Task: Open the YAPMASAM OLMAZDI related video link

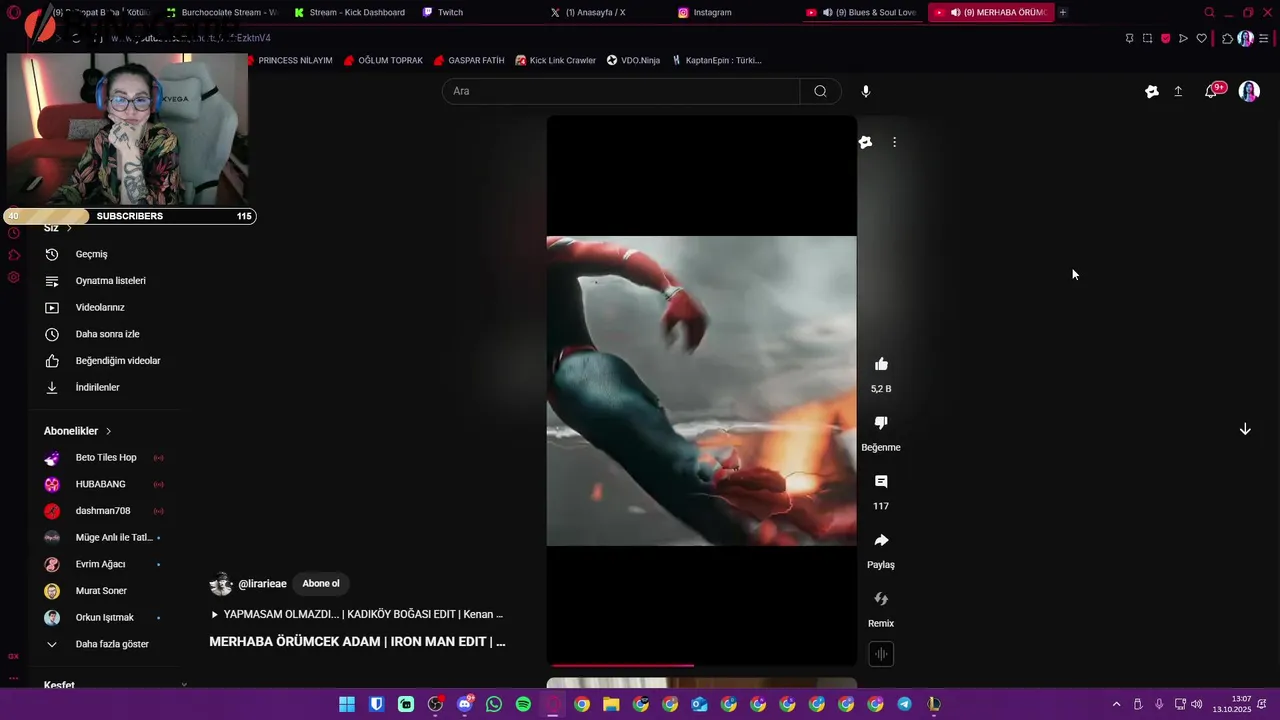Action: click(357, 615)
